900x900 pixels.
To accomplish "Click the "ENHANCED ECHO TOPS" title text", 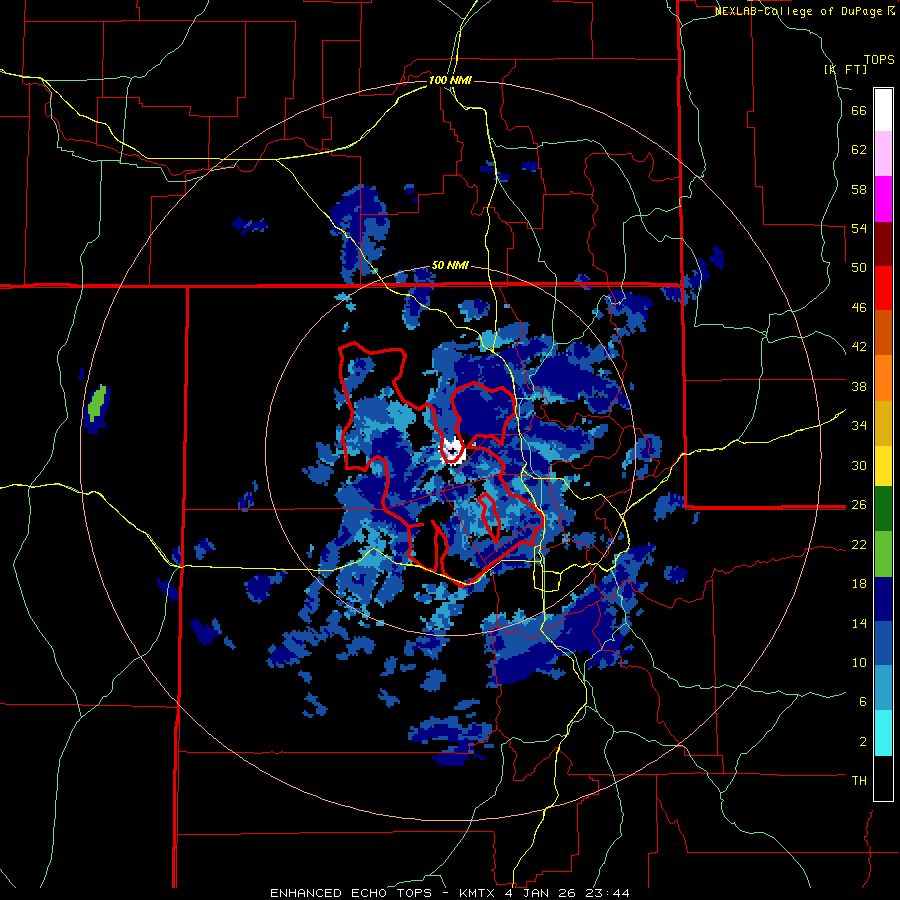I will (350, 893).
